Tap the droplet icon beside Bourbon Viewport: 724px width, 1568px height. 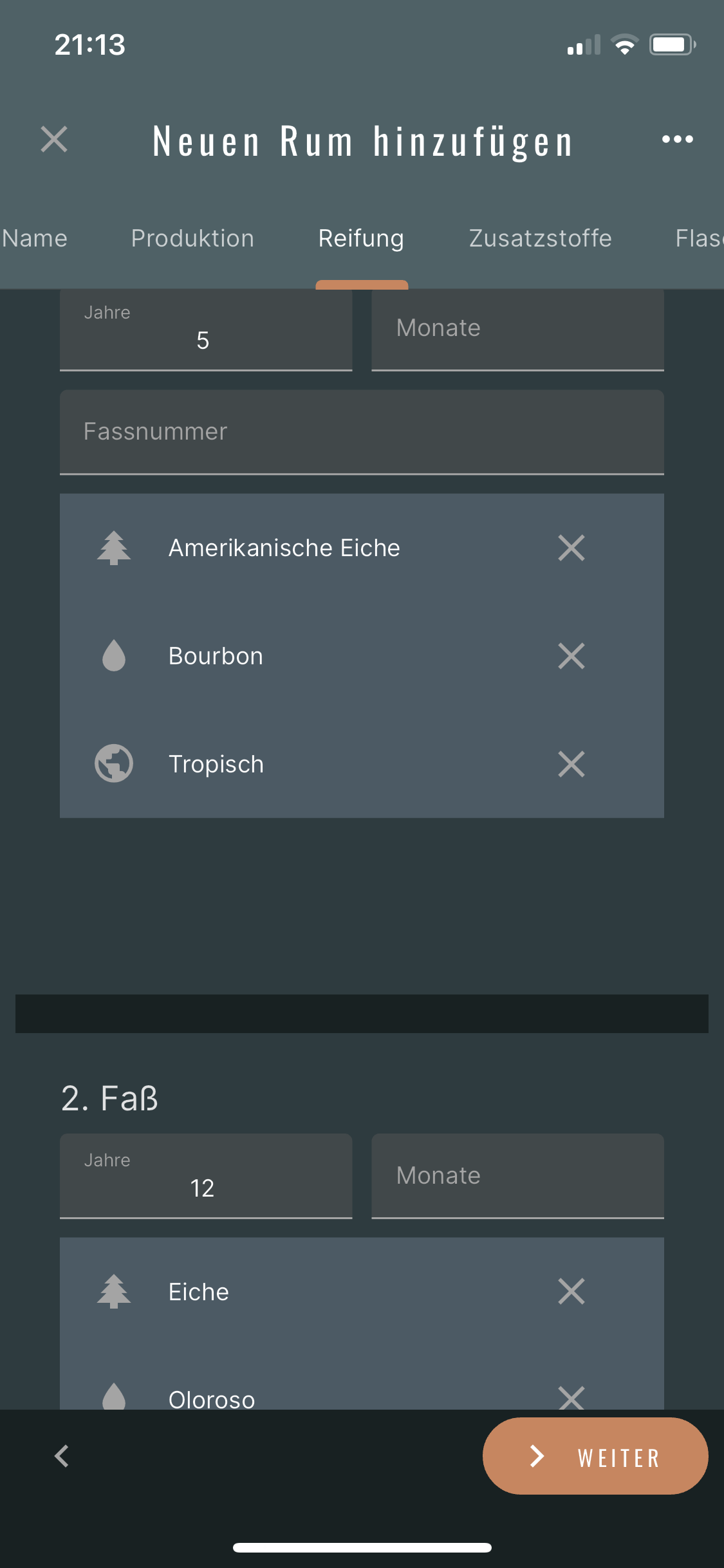[114, 656]
